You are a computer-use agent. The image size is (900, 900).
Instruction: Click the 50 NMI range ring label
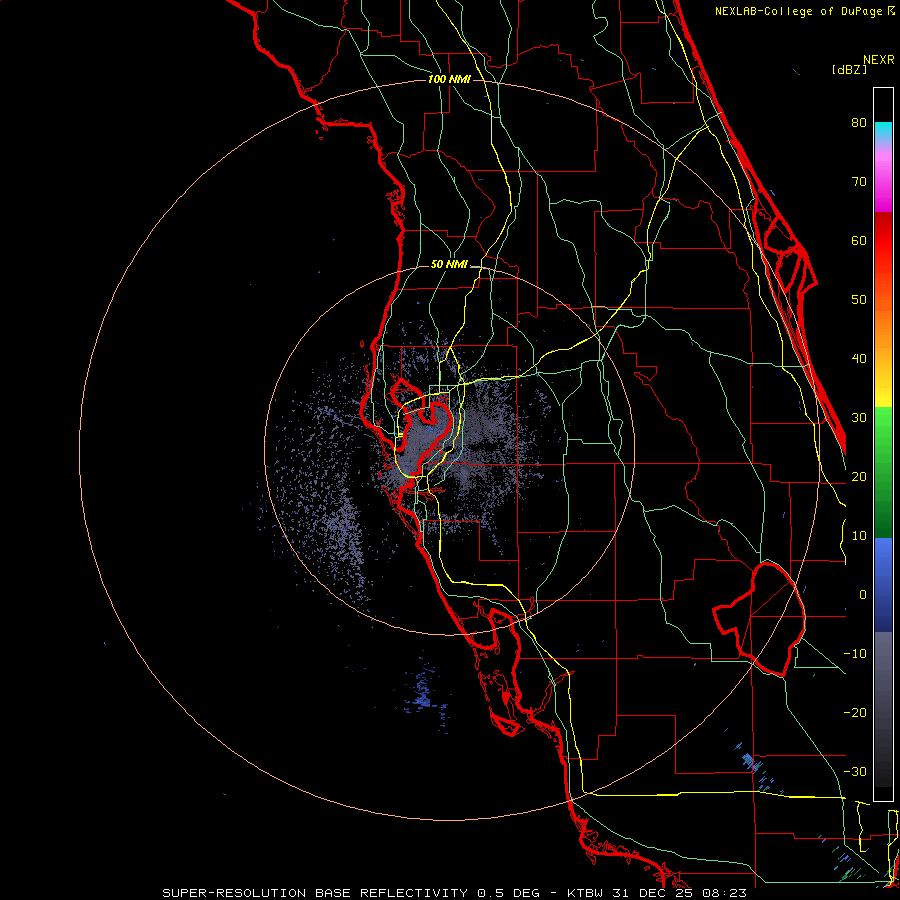point(449,265)
